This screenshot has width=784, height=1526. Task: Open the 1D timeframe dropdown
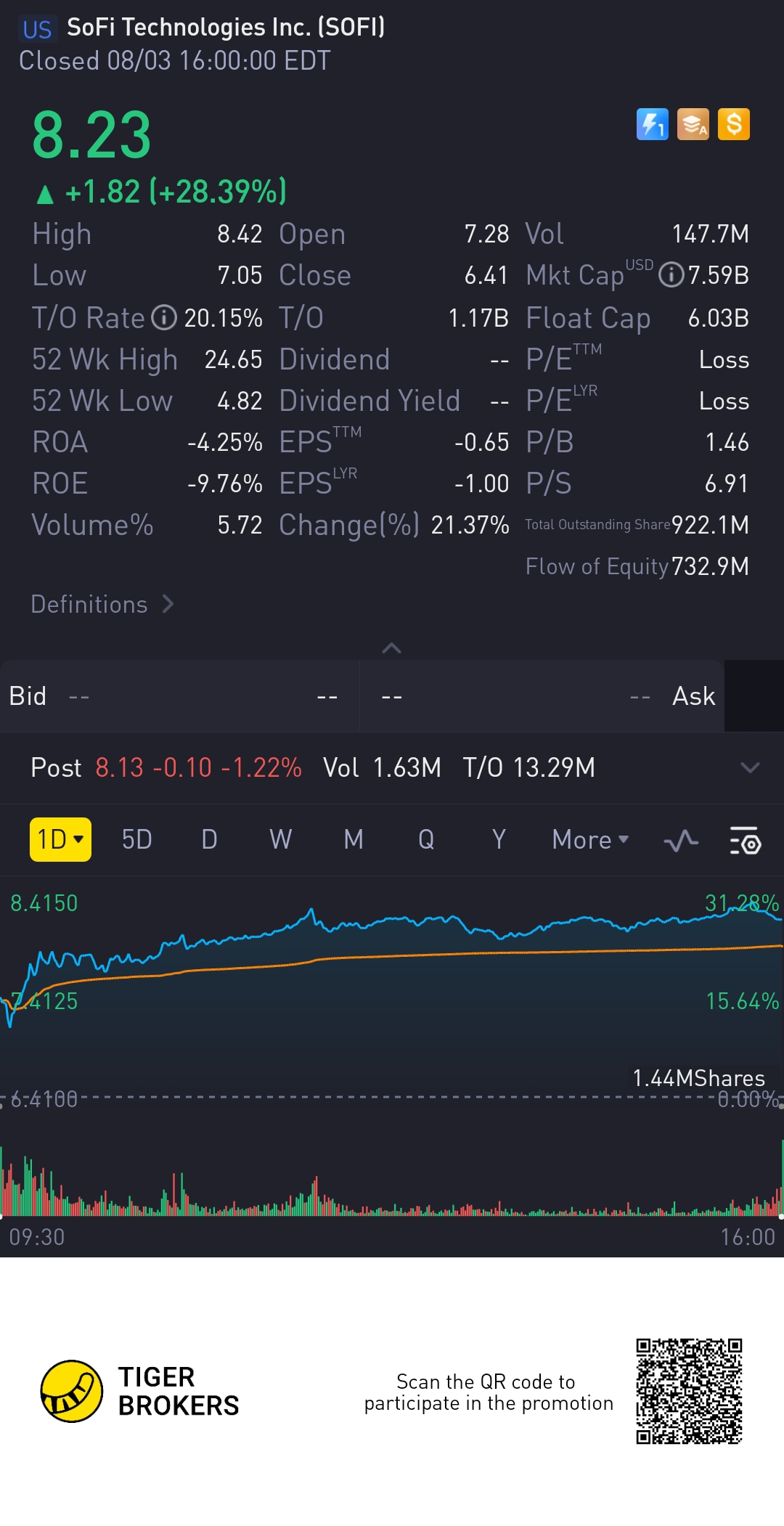point(60,840)
